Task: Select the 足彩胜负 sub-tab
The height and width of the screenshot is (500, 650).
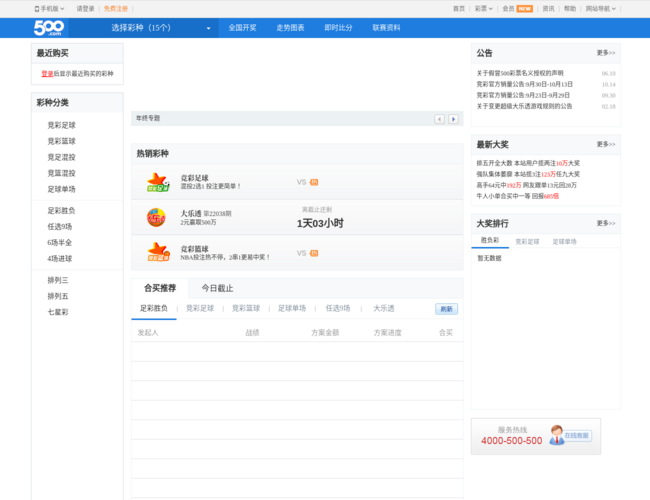Action: tap(154, 308)
